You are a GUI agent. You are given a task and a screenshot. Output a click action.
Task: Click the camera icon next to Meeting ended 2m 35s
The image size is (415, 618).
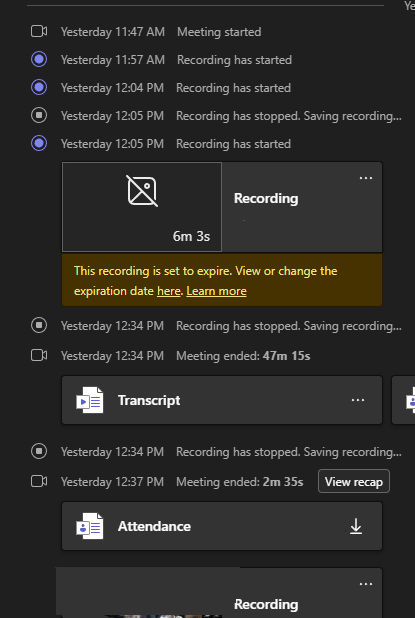click(x=39, y=481)
